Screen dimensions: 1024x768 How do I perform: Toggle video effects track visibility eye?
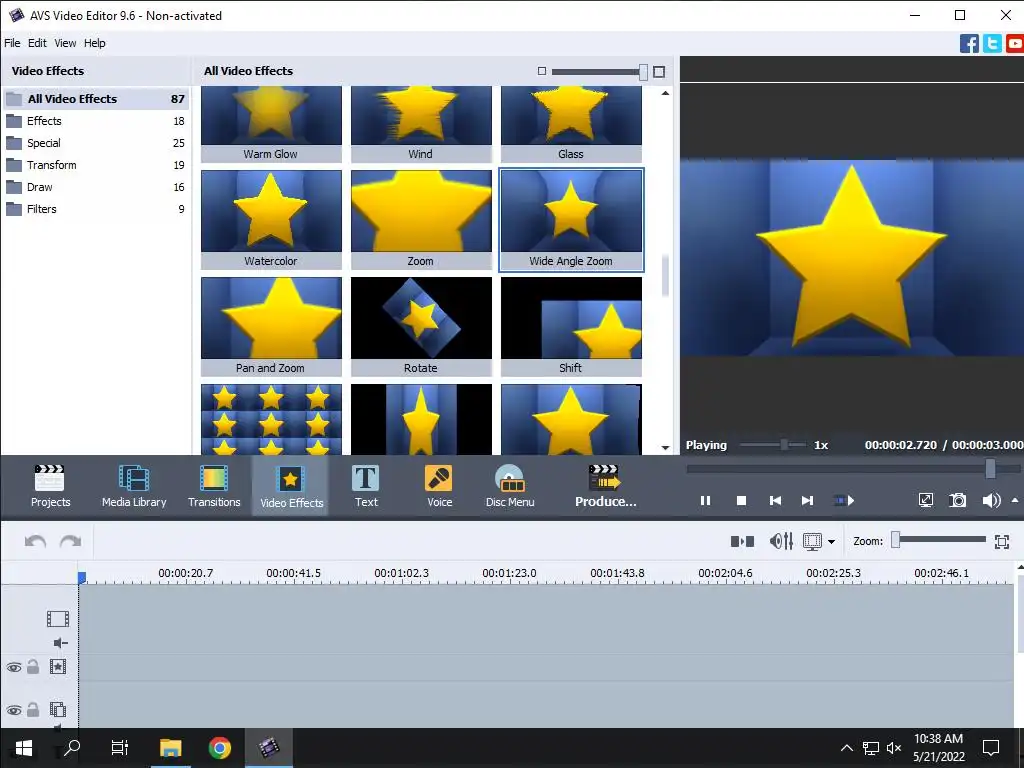14,667
